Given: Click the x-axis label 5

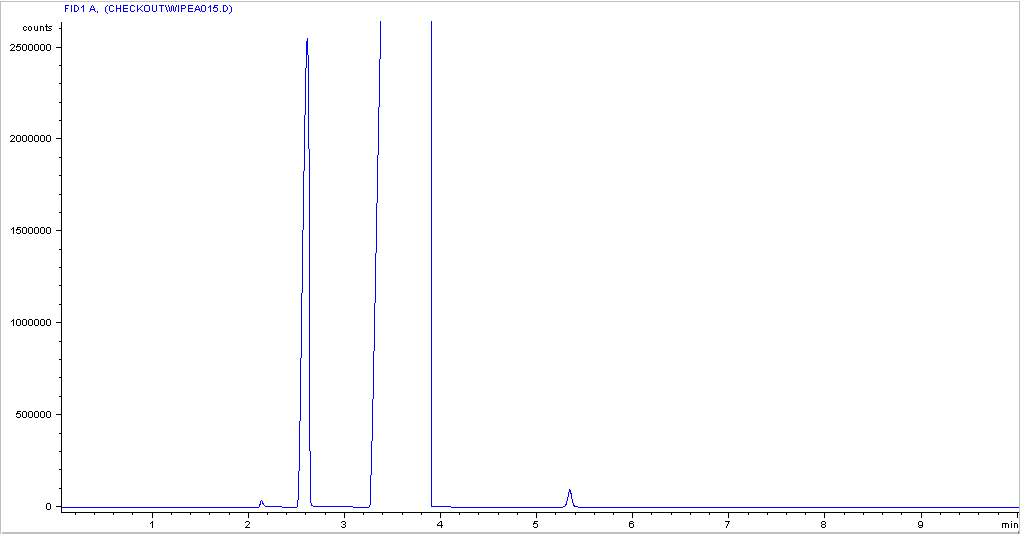Looking at the screenshot, I should coord(536,524).
